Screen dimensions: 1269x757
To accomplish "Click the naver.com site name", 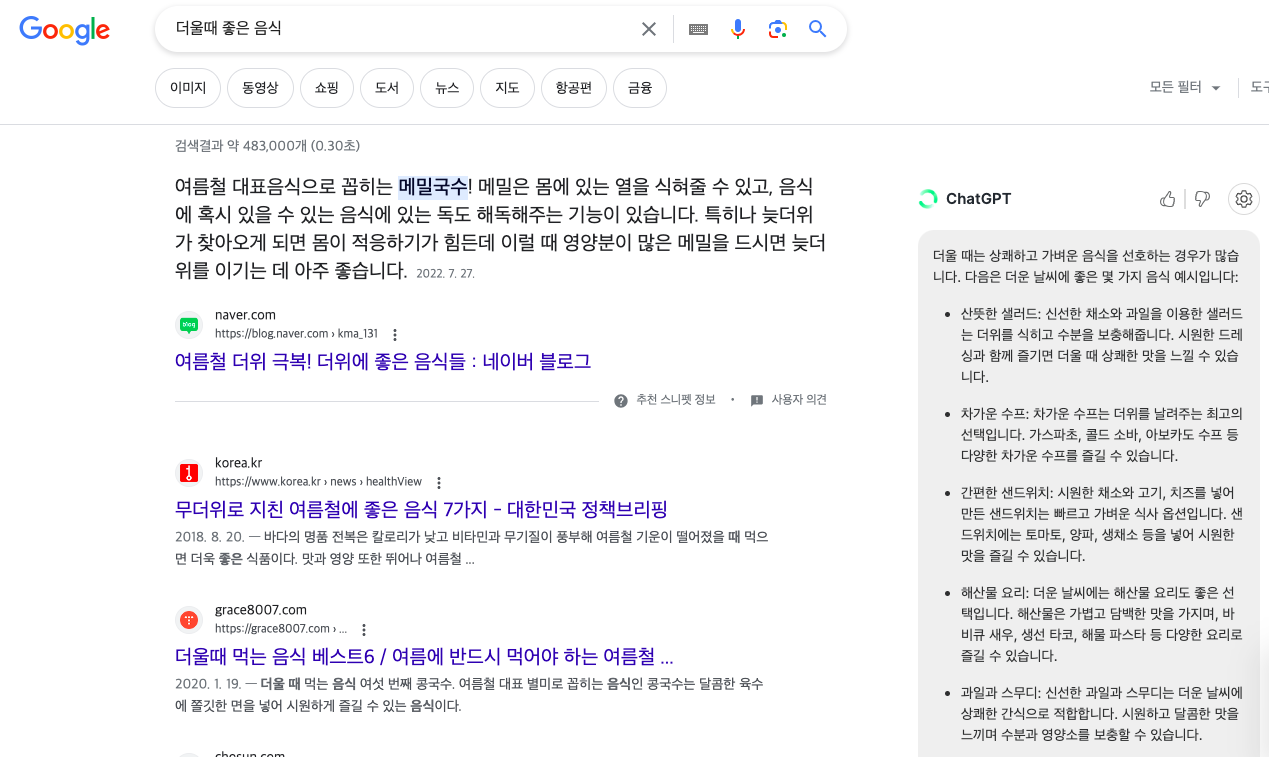I will [x=245, y=315].
